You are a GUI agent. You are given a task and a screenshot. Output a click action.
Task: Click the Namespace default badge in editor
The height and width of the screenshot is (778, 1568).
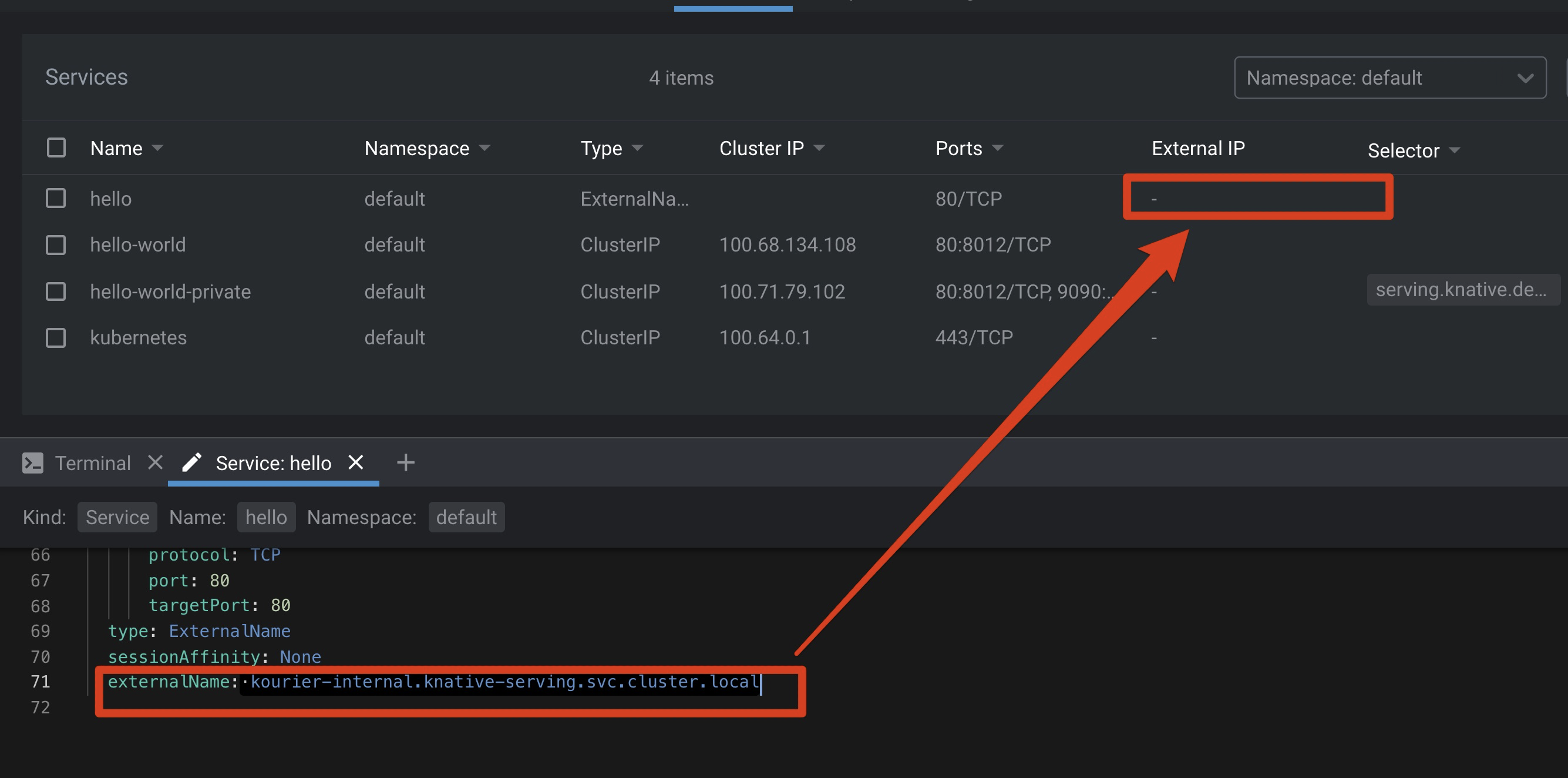pos(466,517)
